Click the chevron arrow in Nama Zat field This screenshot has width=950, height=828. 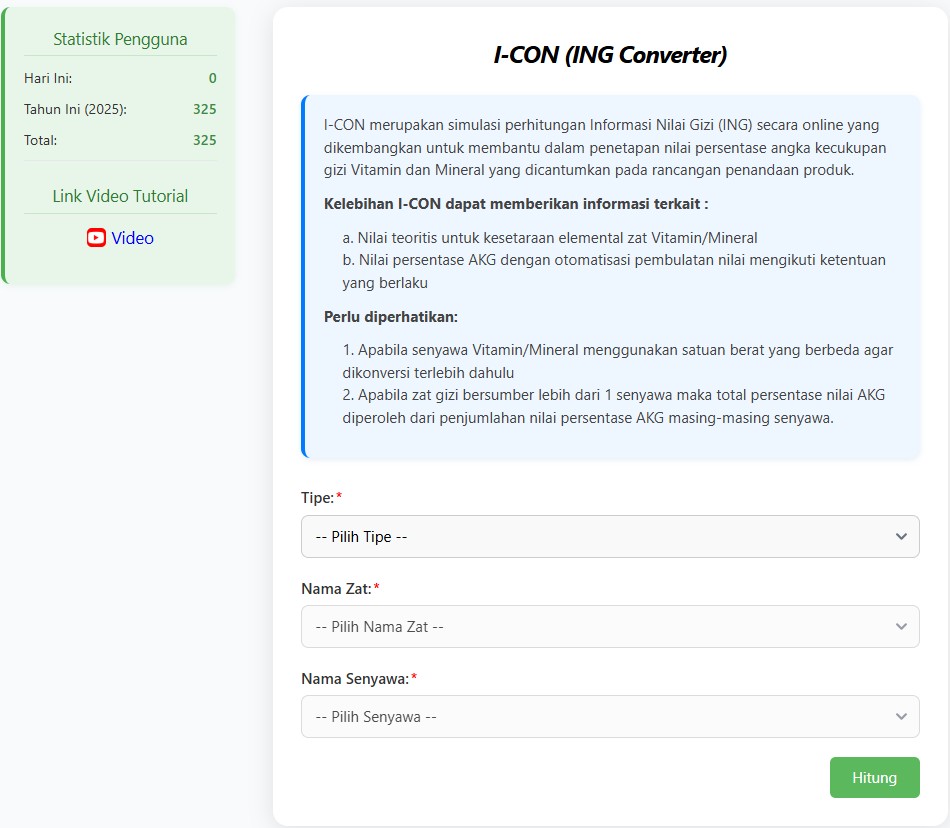pyautogui.click(x=900, y=627)
